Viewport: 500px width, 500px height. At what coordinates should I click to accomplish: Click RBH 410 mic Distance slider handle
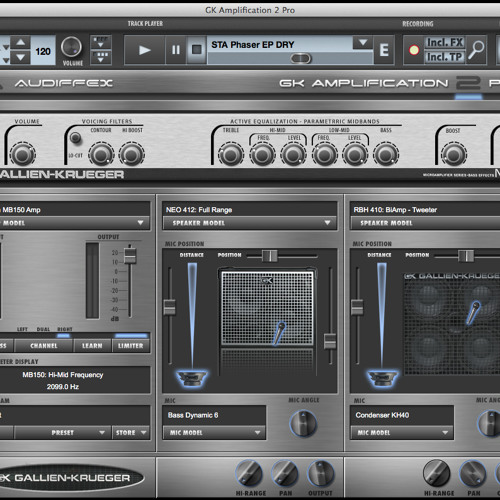click(357, 307)
